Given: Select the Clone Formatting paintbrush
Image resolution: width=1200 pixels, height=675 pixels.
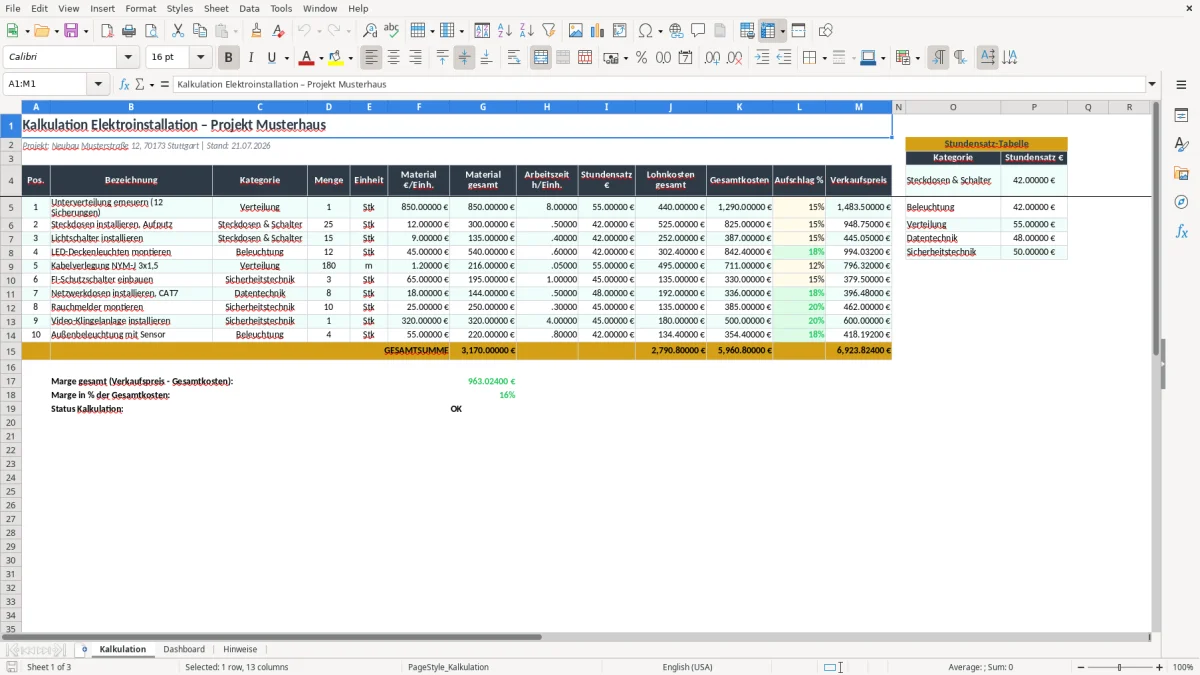Looking at the screenshot, I should 256,31.
